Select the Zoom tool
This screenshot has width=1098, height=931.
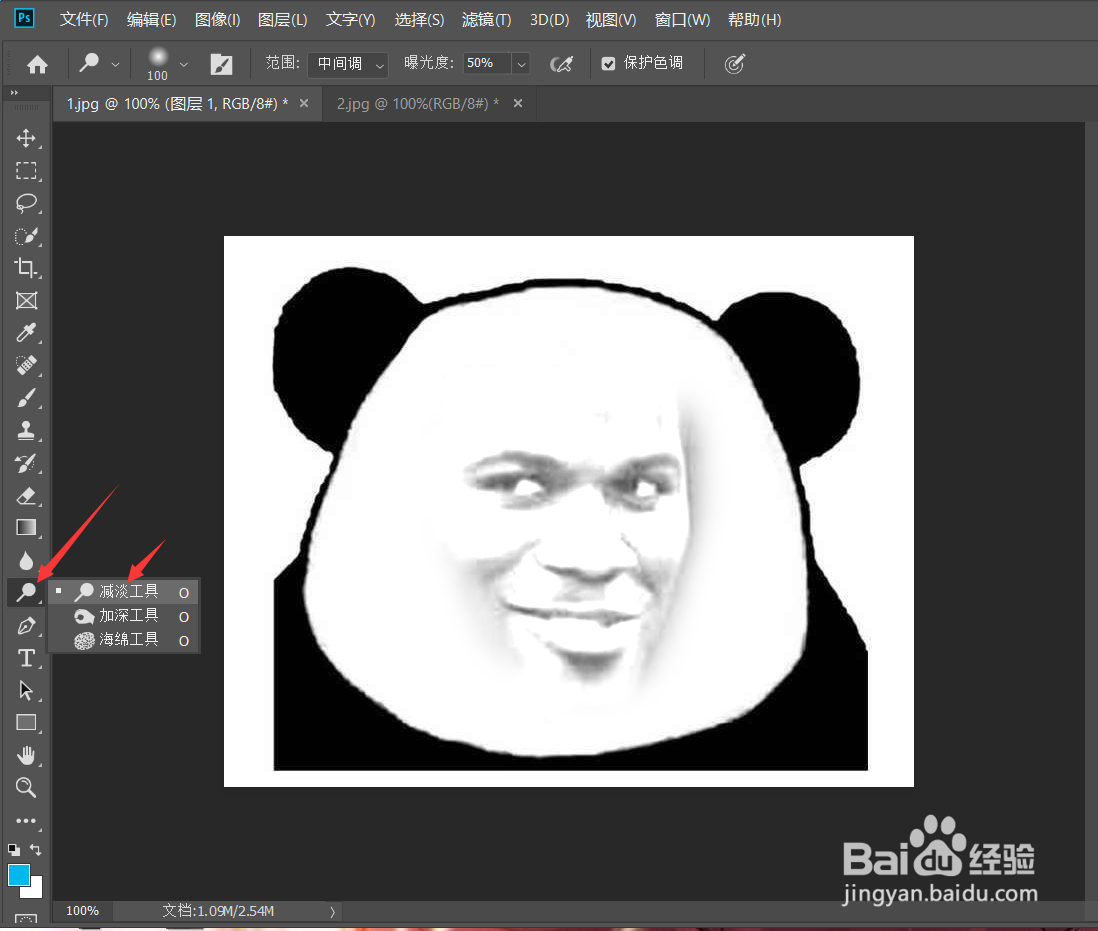(27, 788)
